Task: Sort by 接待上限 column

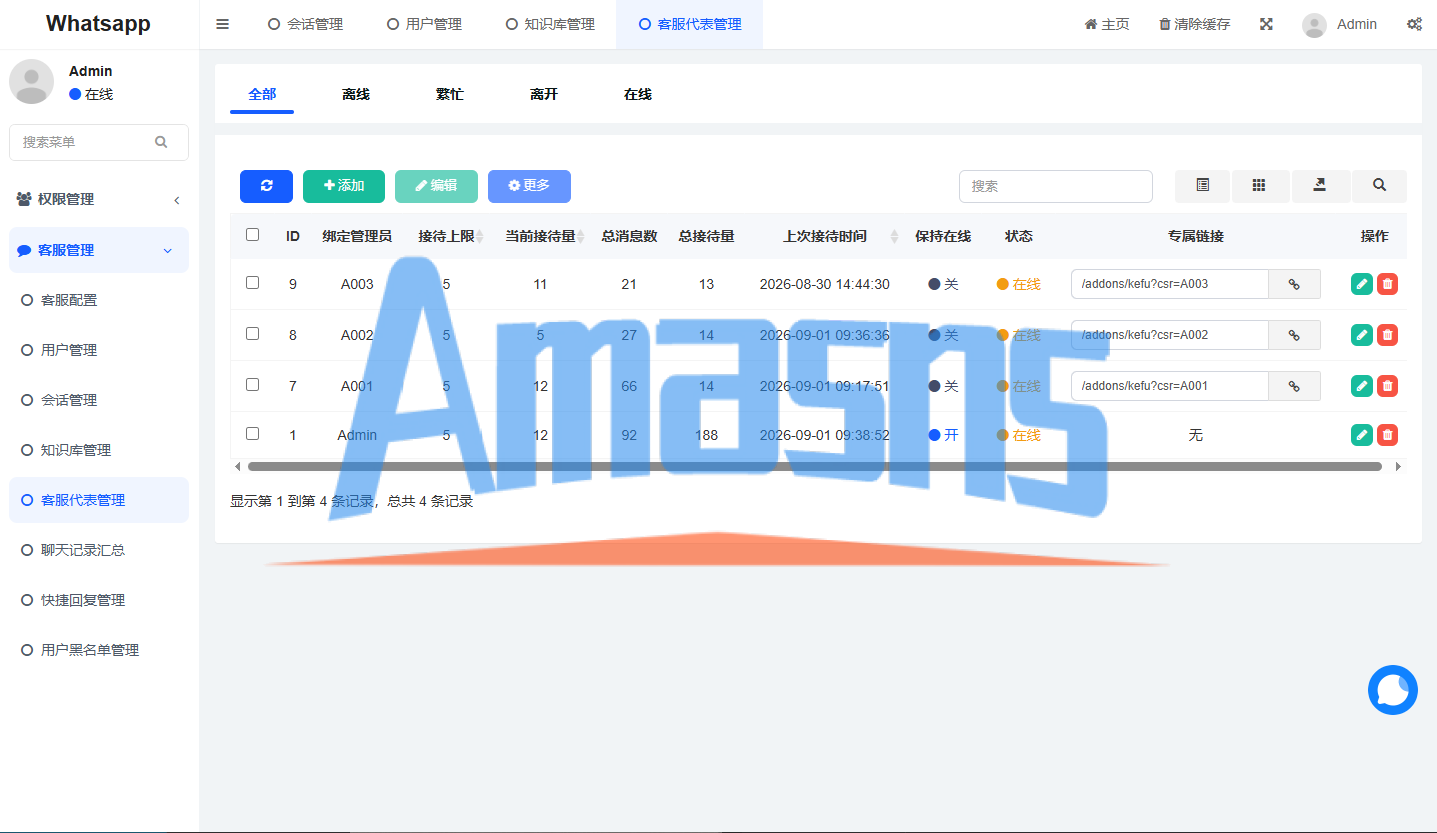Action: (x=450, y=236)
